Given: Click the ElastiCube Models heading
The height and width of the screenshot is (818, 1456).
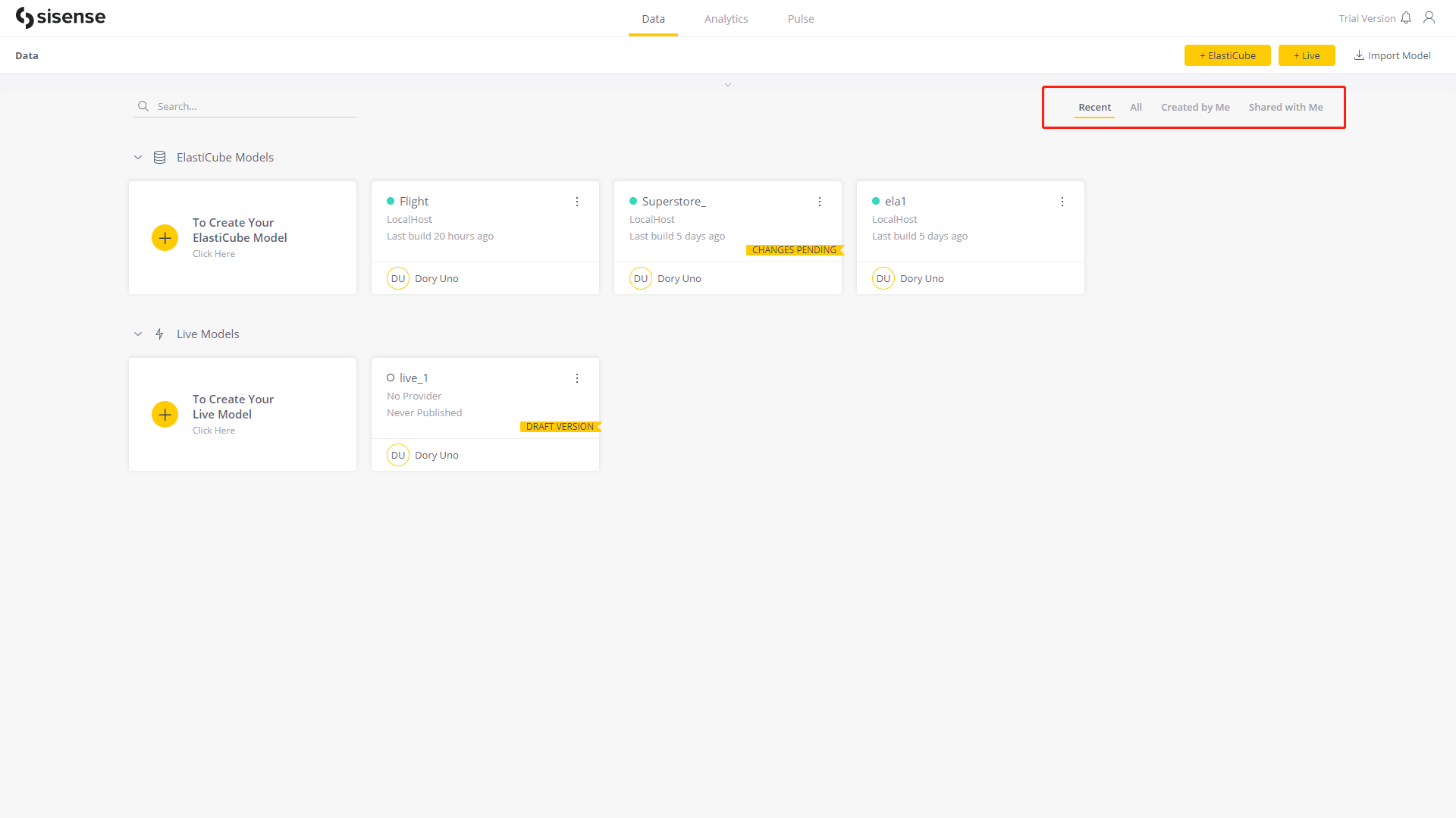Looking at the screenshot, I should click(x=225, y=158).
